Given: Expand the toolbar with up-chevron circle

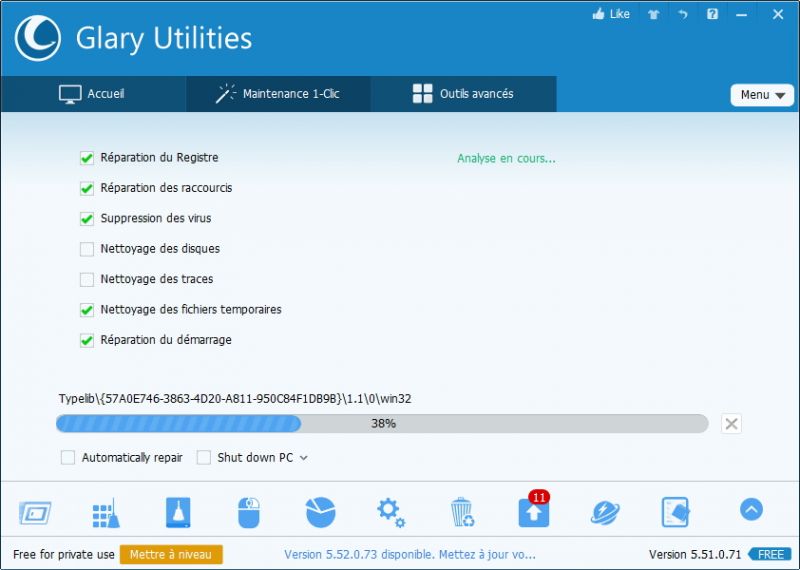Looking at the screenshot, I should [x=751, y=509].
